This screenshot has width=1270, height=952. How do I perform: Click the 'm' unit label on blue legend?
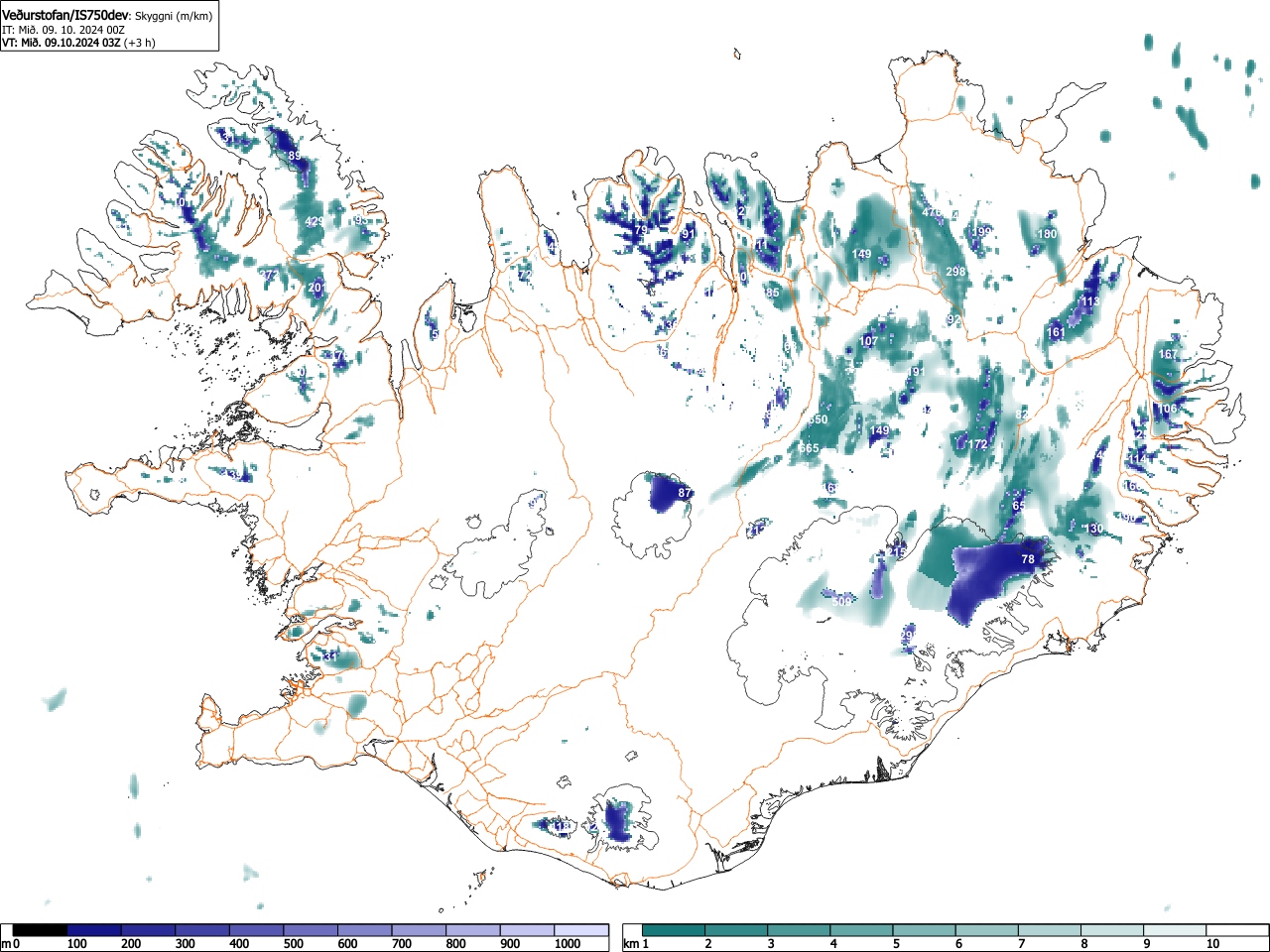click(x=6, y=944)
